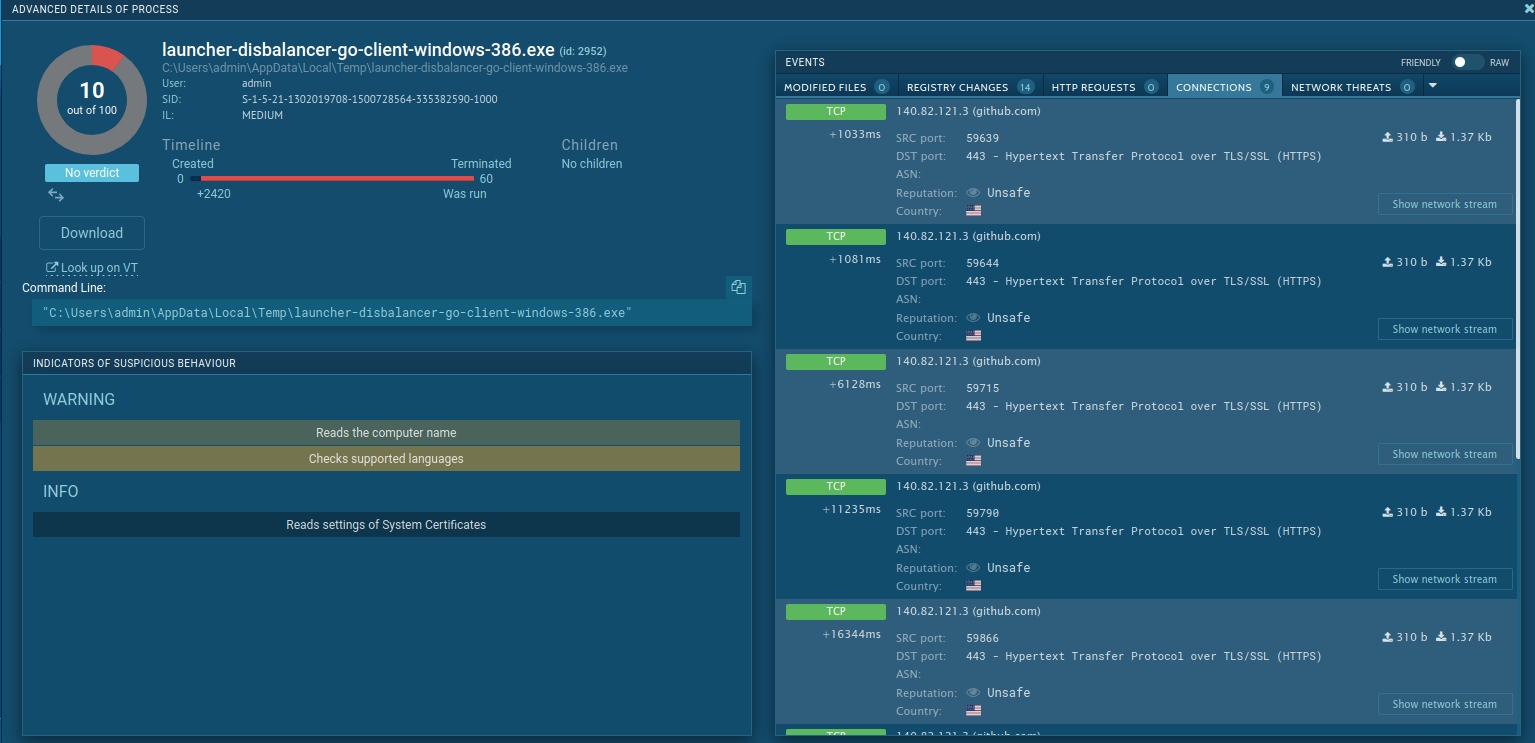This screenshot has width=1535, height=743.
Task: Toggle the Friendly/Raw events switch
Action: click(1467, 62)
